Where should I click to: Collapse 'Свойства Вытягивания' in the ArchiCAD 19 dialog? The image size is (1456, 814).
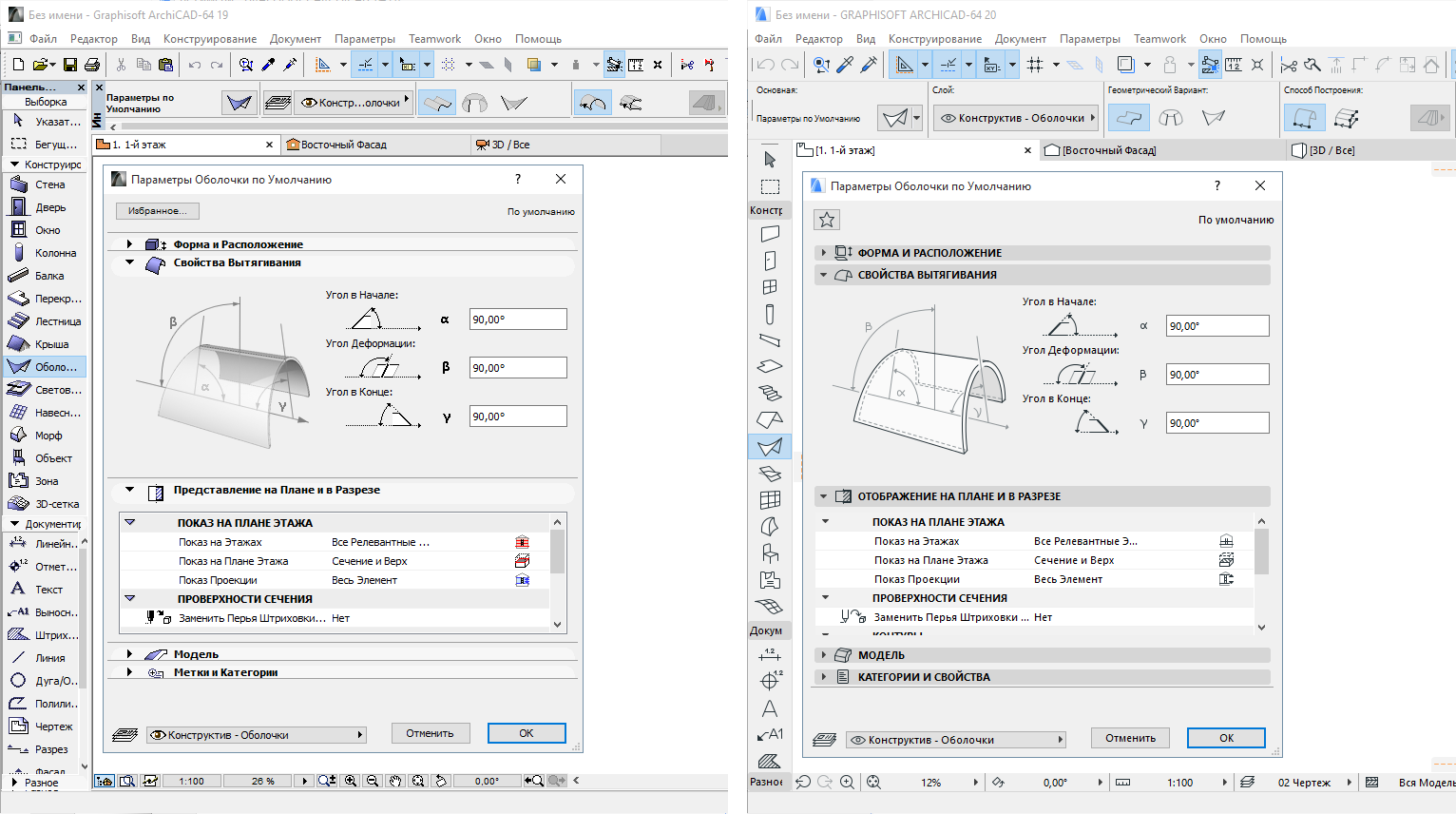tap(129, 262)
